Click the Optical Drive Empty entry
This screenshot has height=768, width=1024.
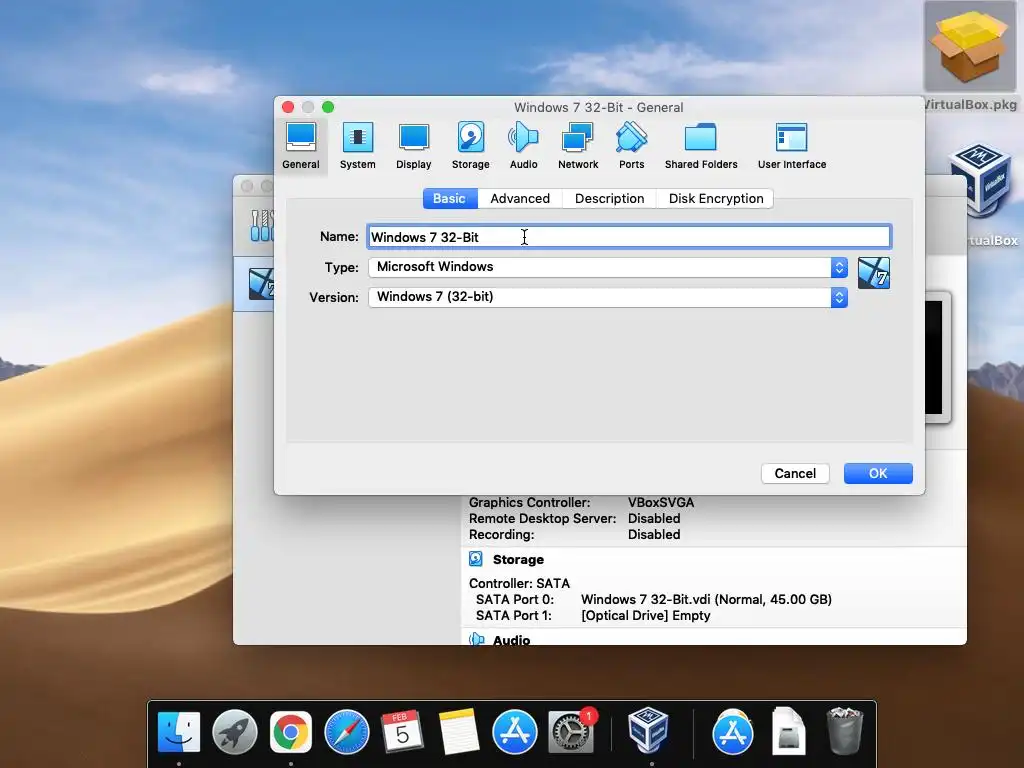645,616
